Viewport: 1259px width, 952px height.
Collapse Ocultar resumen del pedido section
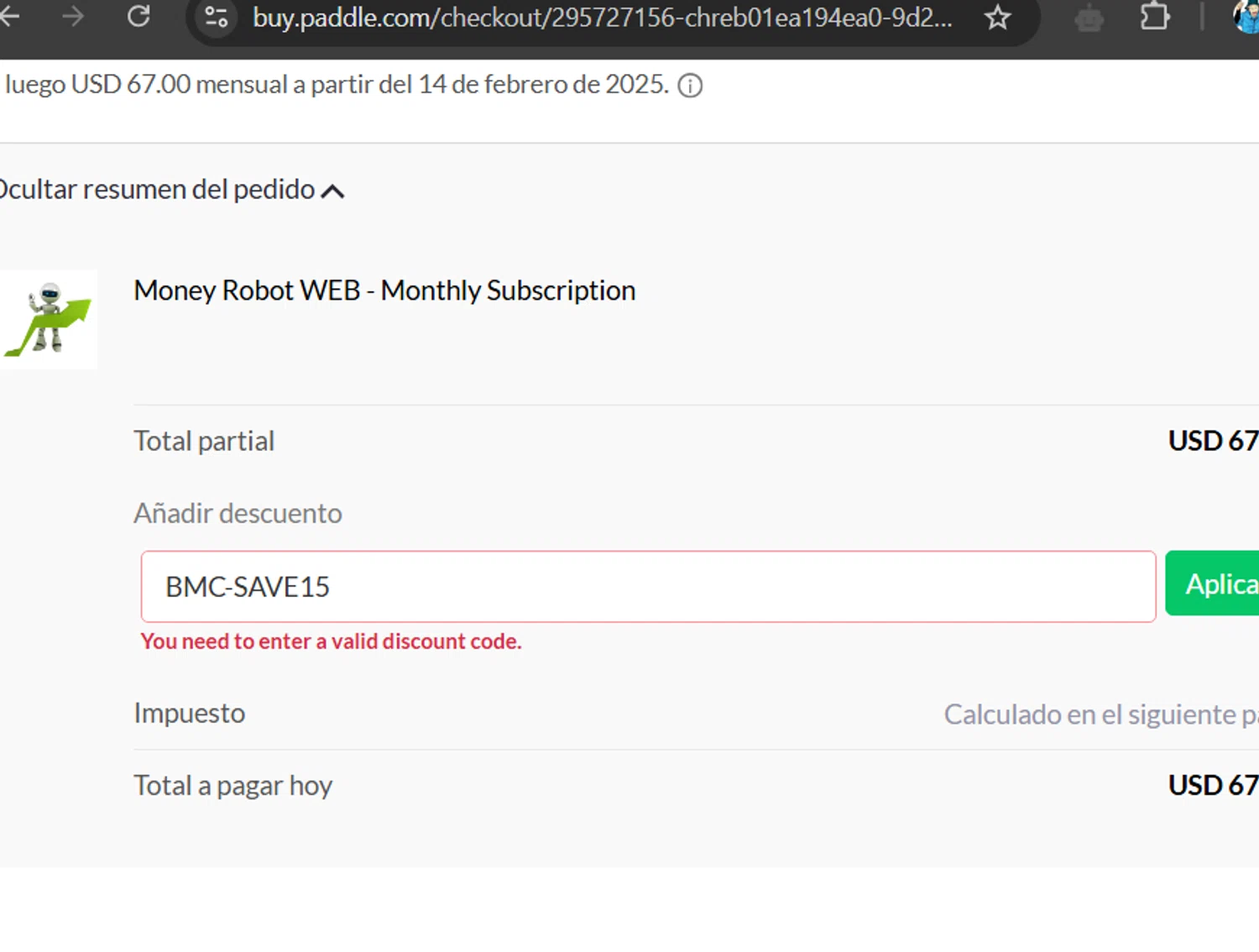click(x=171, y=190)
